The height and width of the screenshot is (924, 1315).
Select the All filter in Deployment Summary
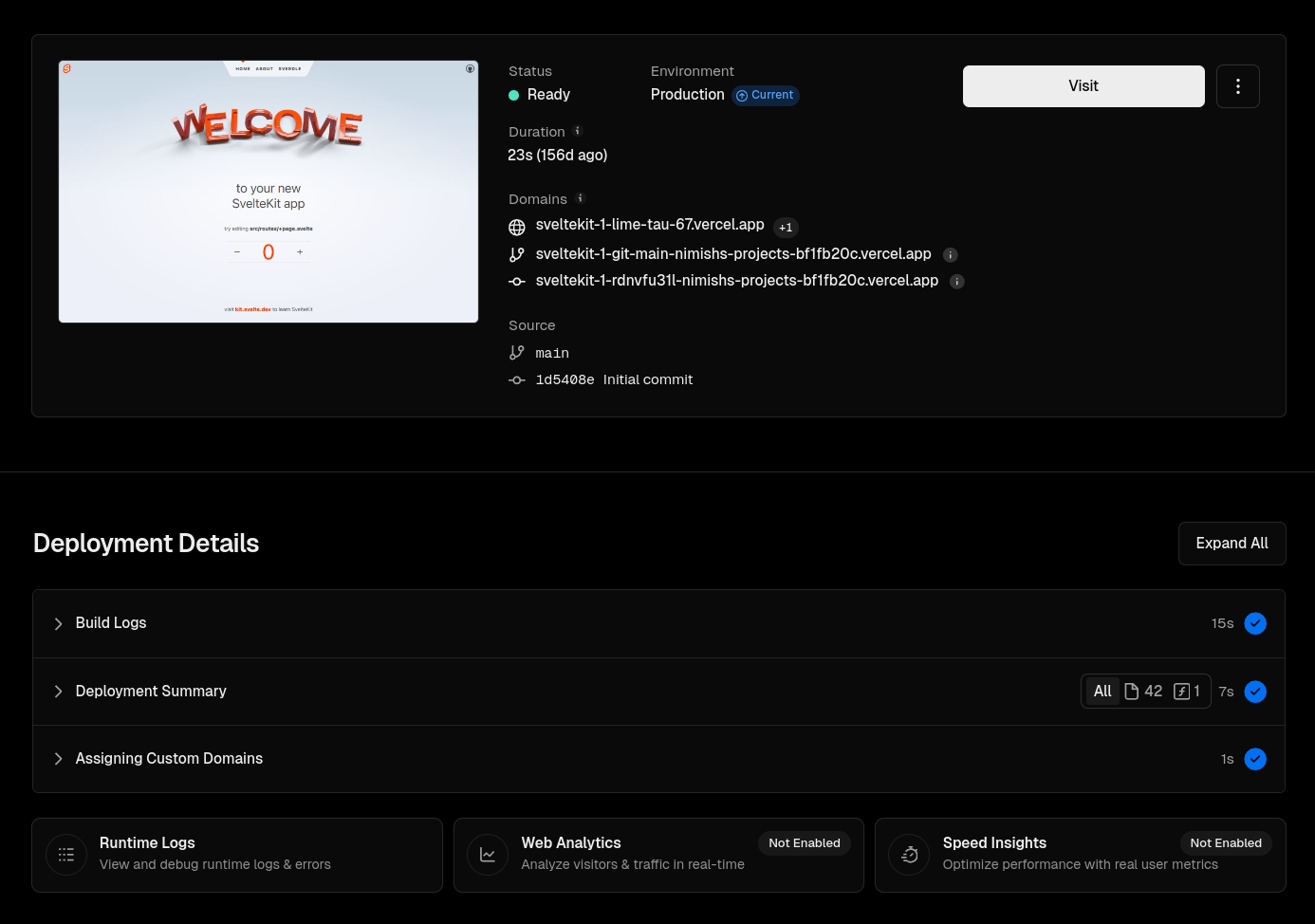click(1102, 692)
